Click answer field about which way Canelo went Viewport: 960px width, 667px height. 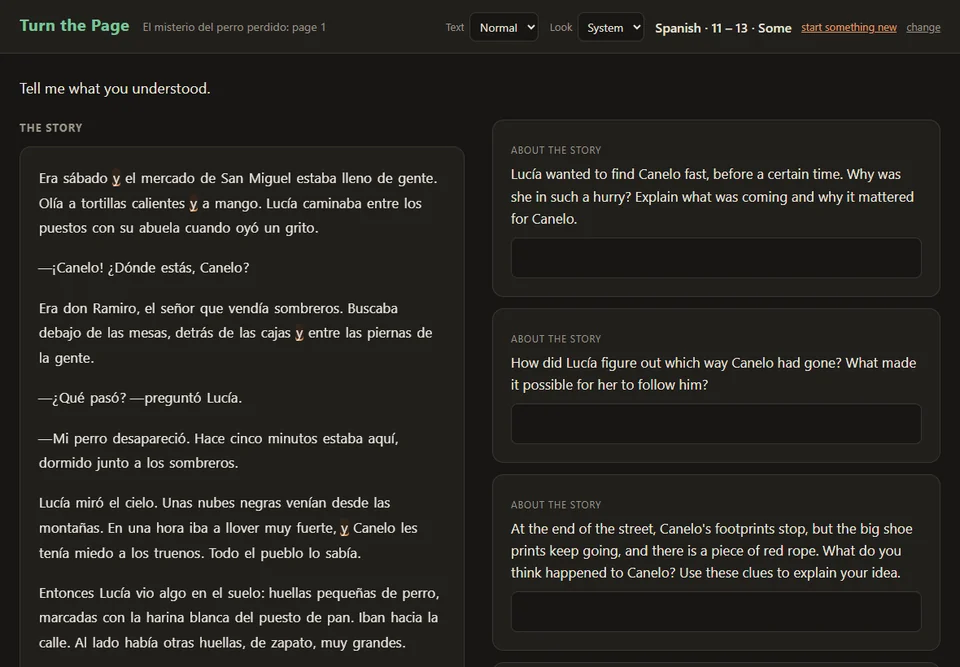click(716, 423)
